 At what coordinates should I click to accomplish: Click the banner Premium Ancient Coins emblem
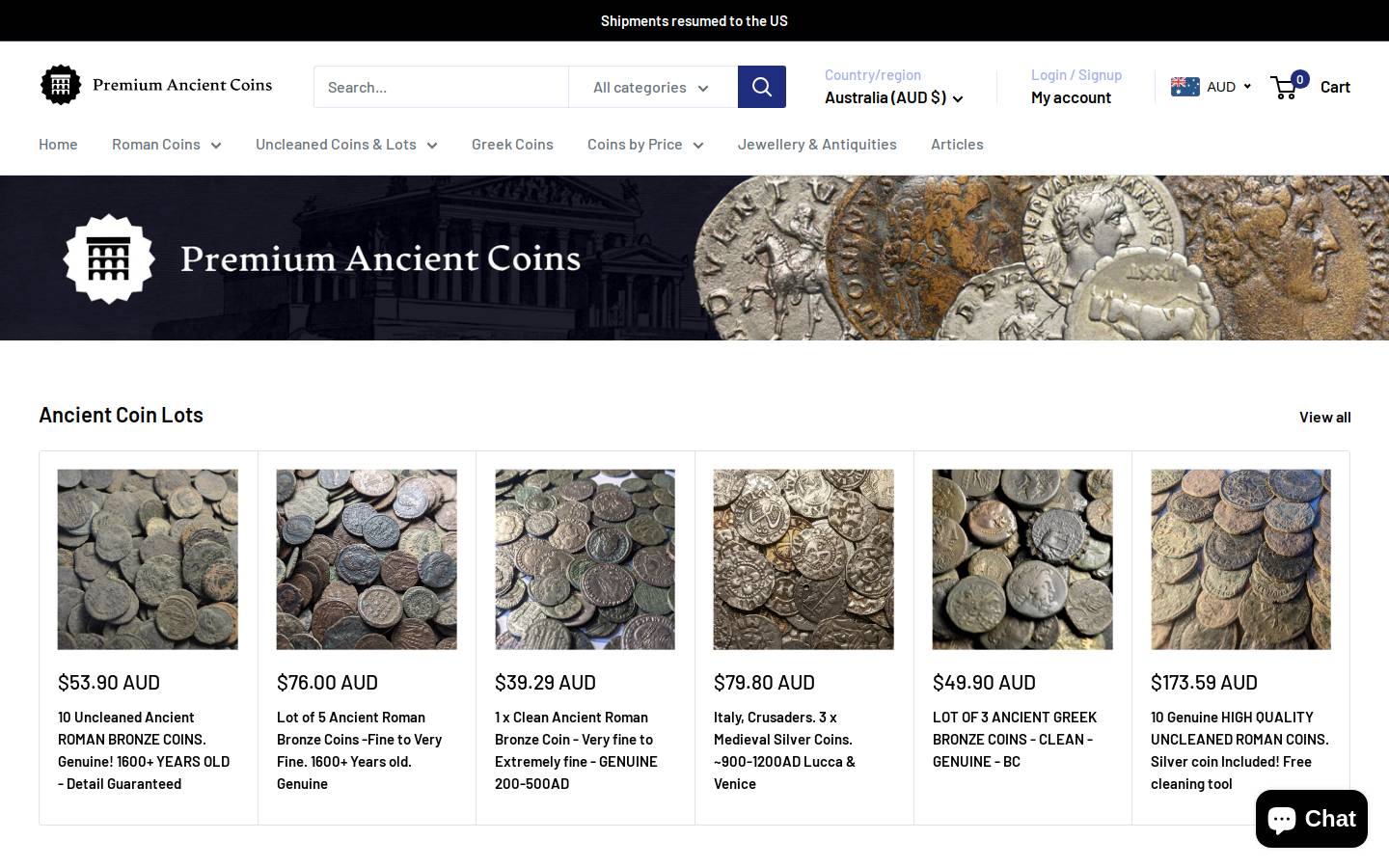[109, 258]
